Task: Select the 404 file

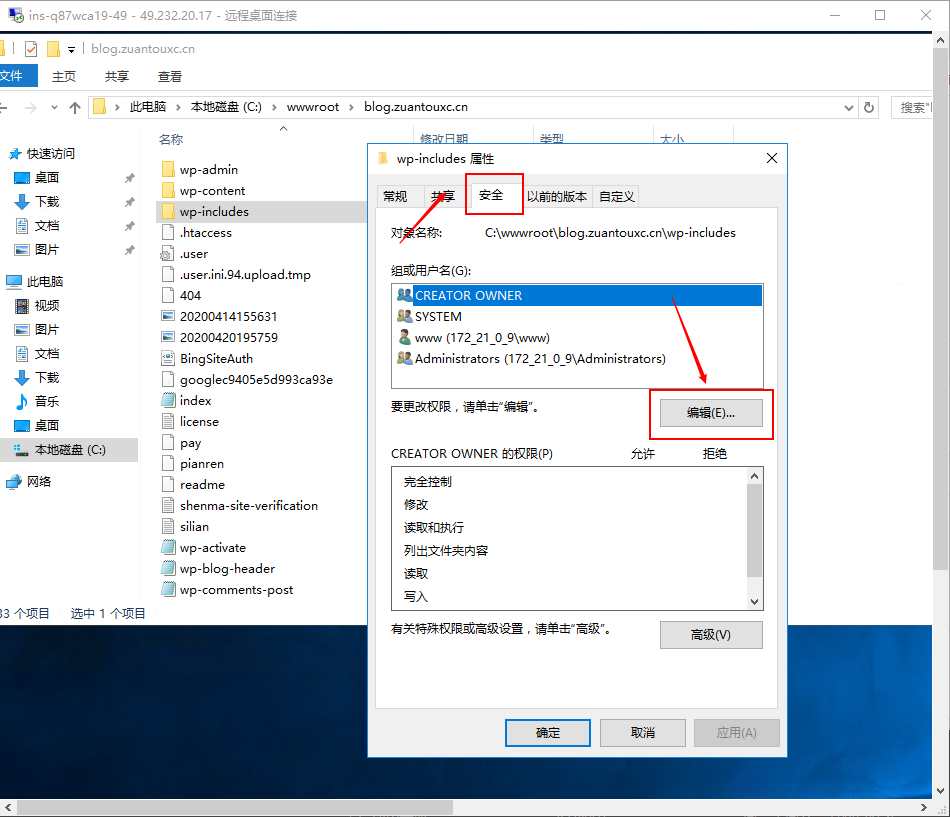Action: (182, 295)
